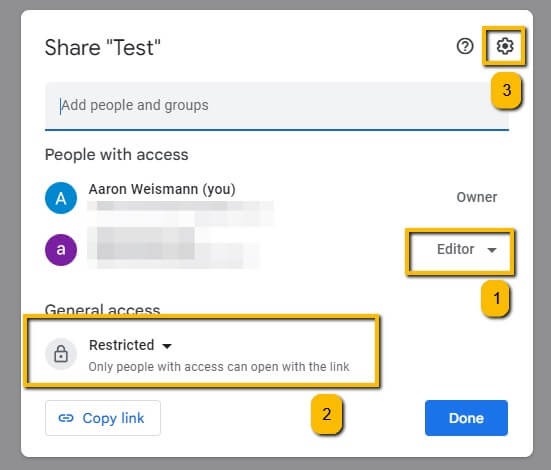This screenshot has width=551, height=470.
Task: Click the blurred second user's name
Action: (x=145, y=243)
